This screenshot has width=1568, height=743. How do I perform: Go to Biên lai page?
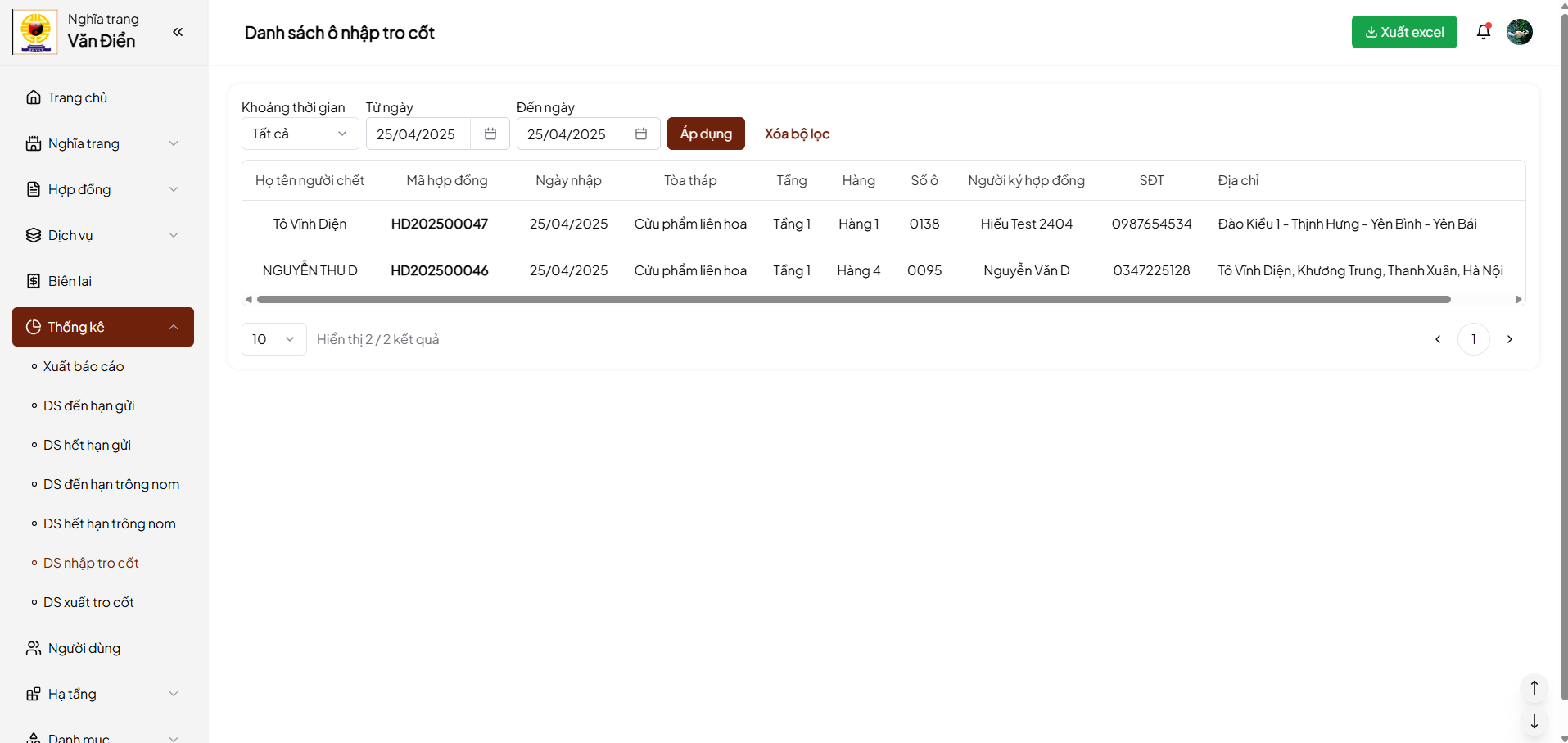(x=70, y=281)
